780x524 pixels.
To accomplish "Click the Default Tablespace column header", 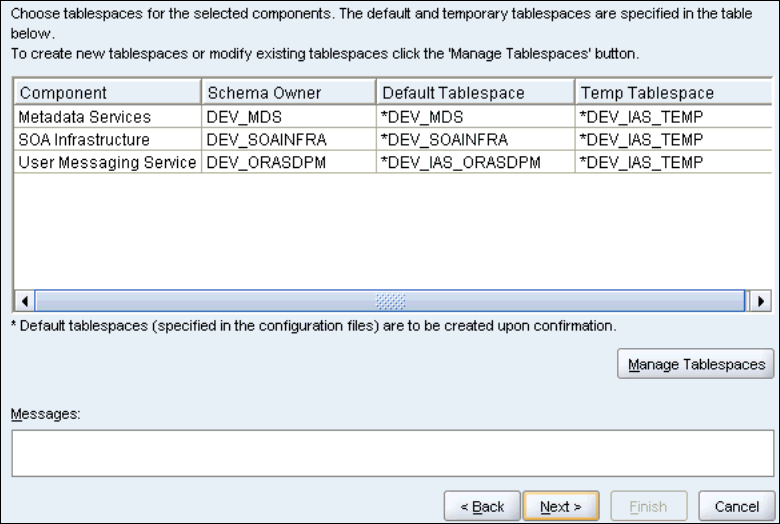I will (x=474, y=93).
